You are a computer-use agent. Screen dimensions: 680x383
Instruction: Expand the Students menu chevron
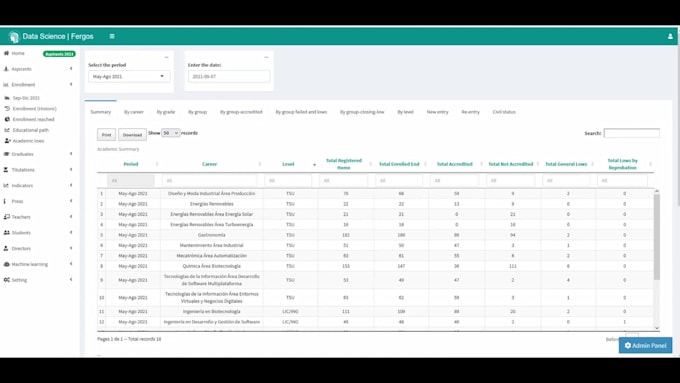click(71, 232)
